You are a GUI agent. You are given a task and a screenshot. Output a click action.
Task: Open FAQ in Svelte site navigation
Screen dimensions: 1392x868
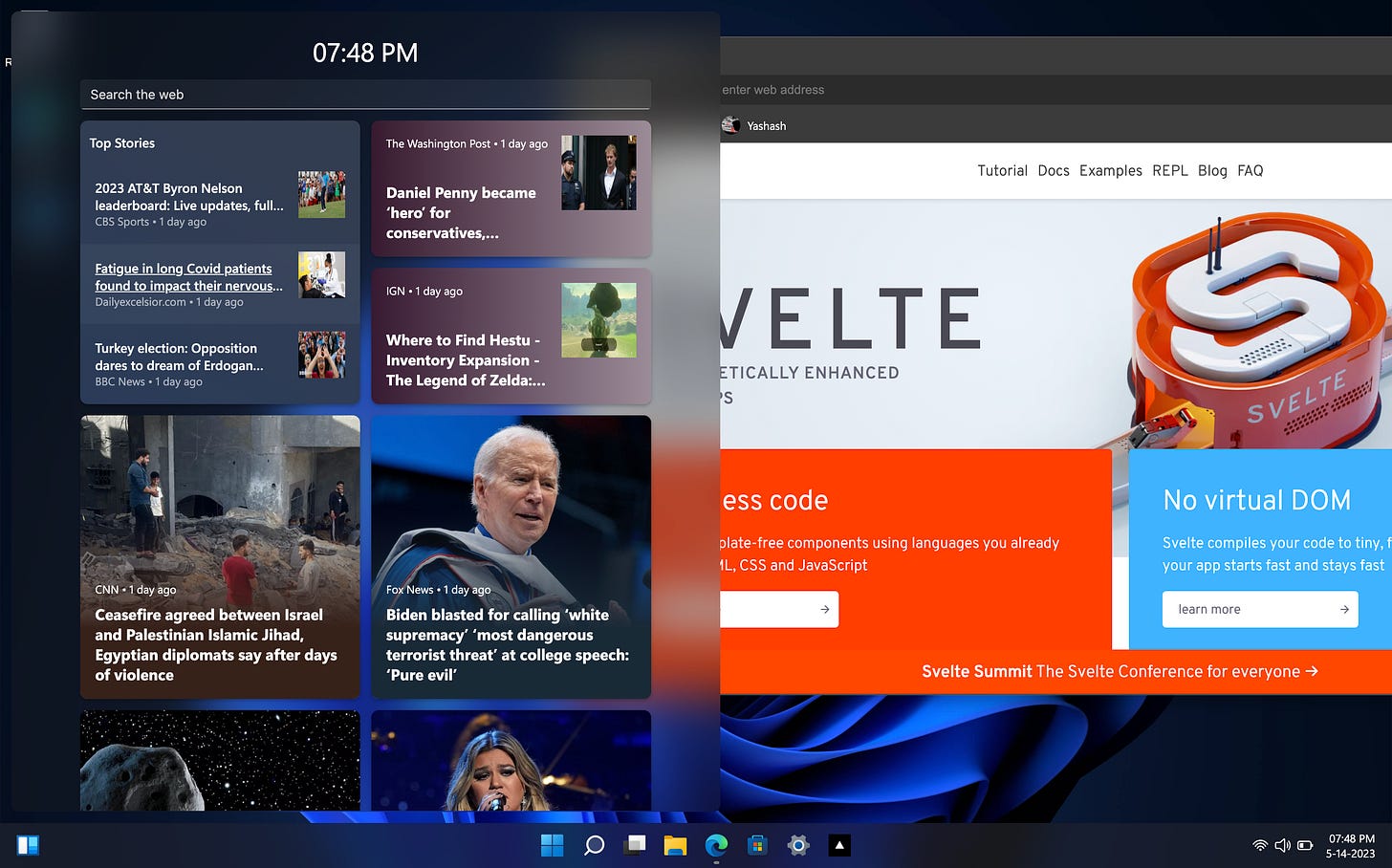tap(1251, 170)
